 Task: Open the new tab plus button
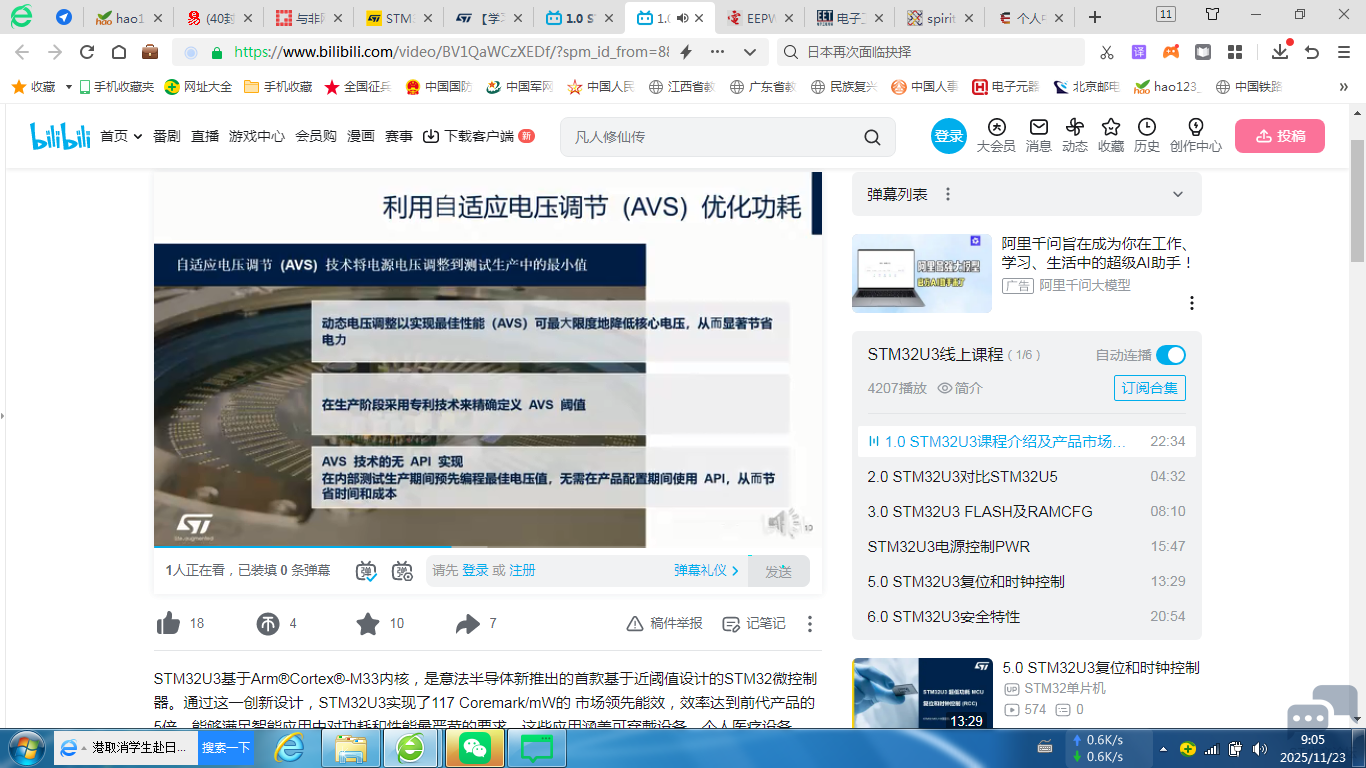1095,17
